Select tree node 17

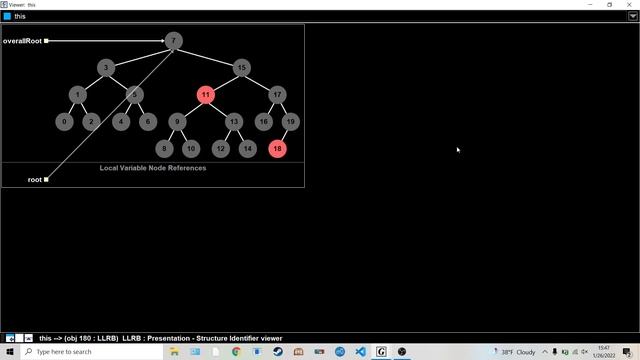click(278, 95)
